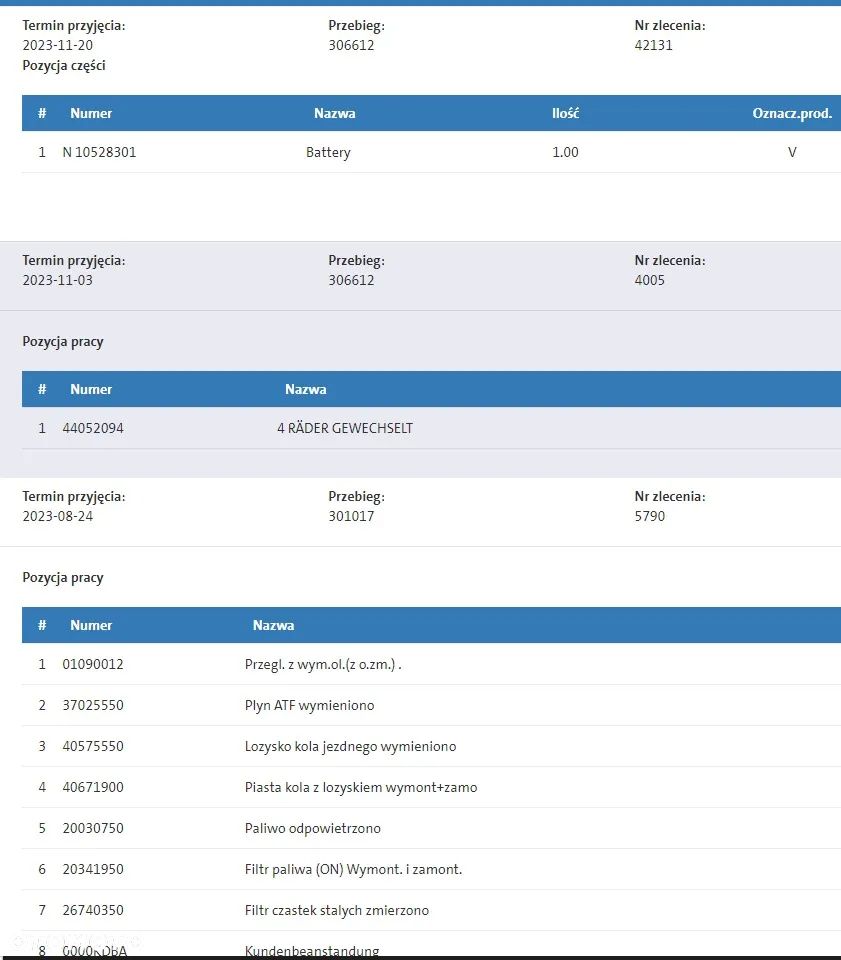The image size is (841, 960).
Task: Select Filtr paliwa (ON) Wymont. i zamont. row
Action: 431,869
